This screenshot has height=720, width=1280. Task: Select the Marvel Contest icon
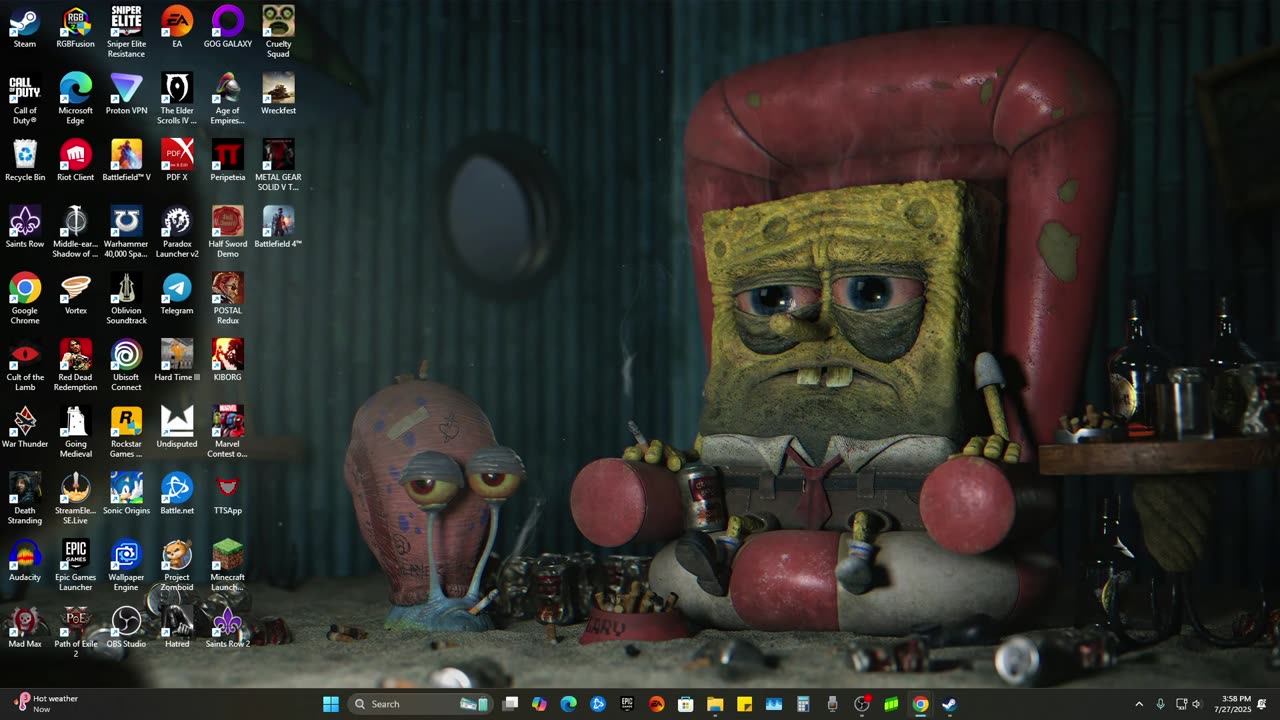228,432
